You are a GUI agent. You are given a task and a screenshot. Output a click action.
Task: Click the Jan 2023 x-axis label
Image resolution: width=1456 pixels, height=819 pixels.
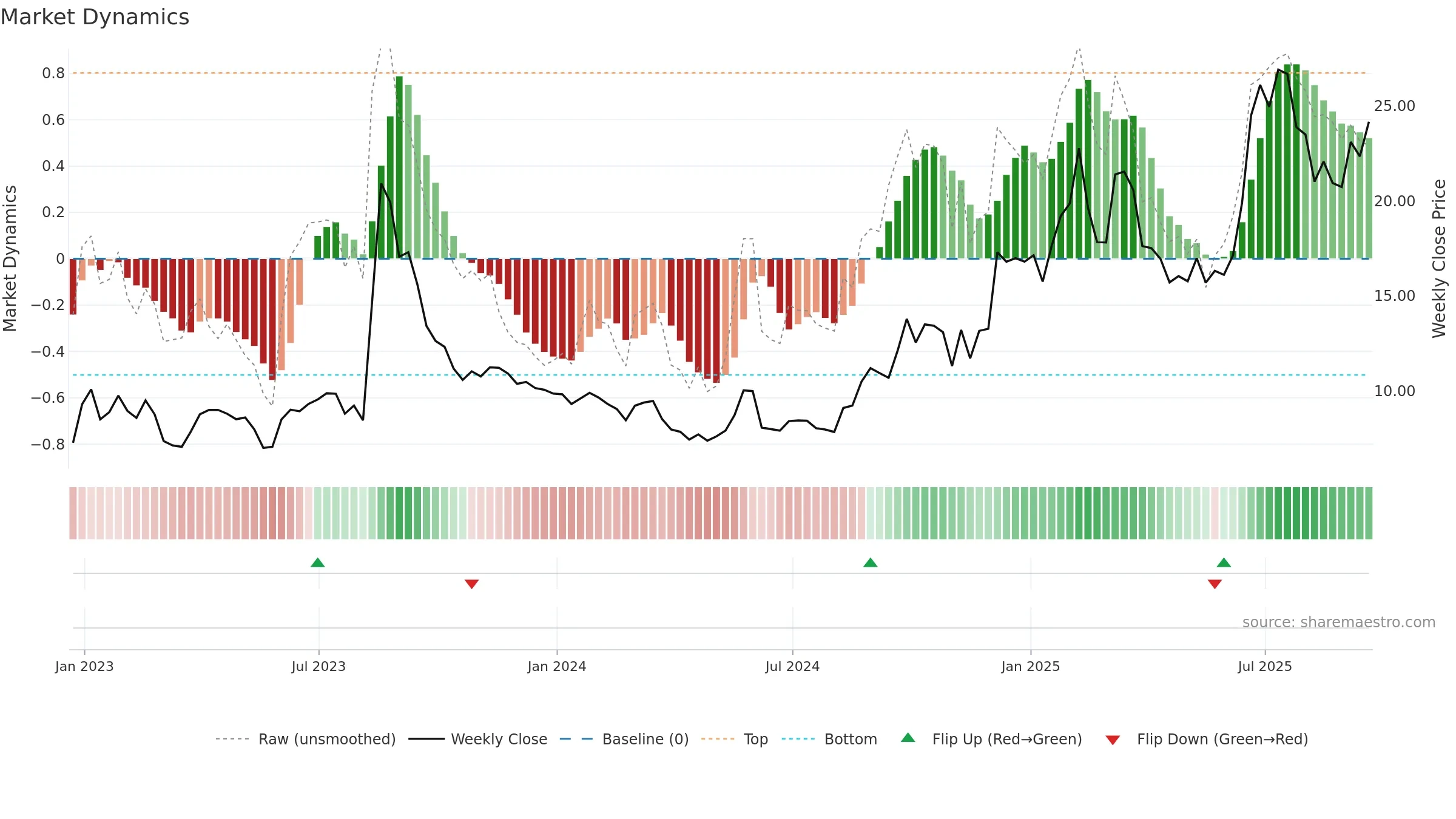84,666
